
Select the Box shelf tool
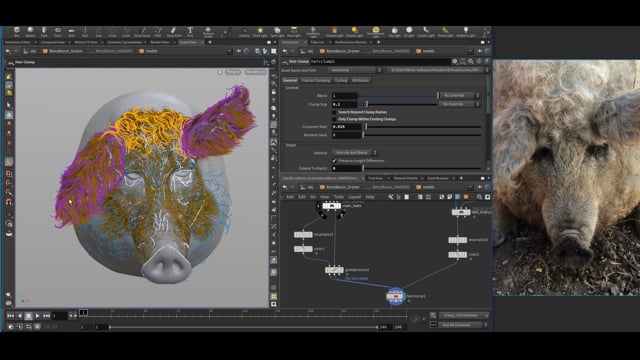coord(17,32)
